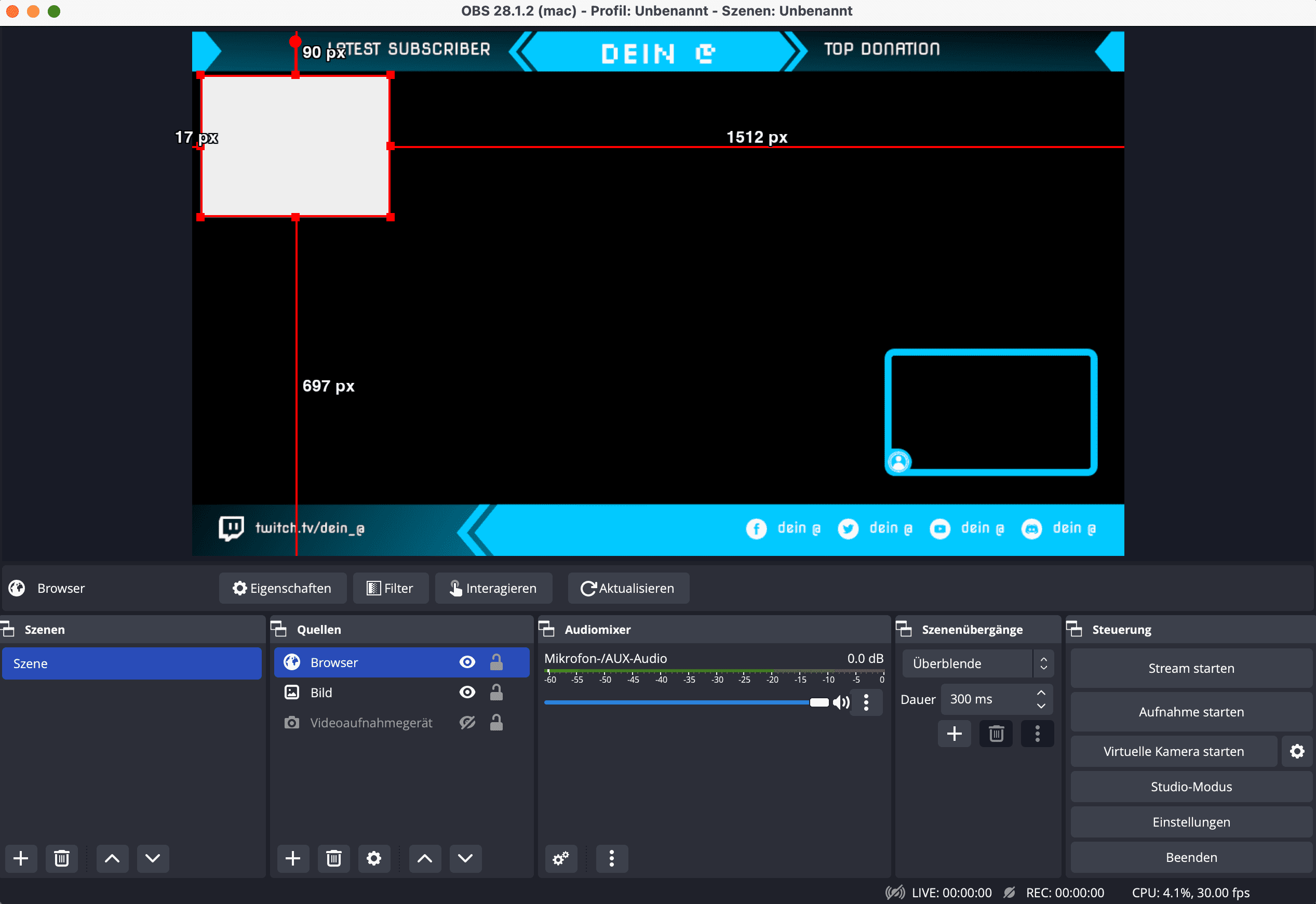Screen dimensions: 1316x904
Task: Click the green macOS zoom window button
Action: tap(54, 11)
